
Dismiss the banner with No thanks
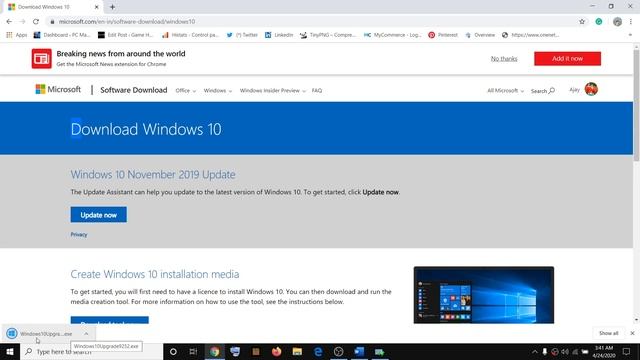(504, 59)
